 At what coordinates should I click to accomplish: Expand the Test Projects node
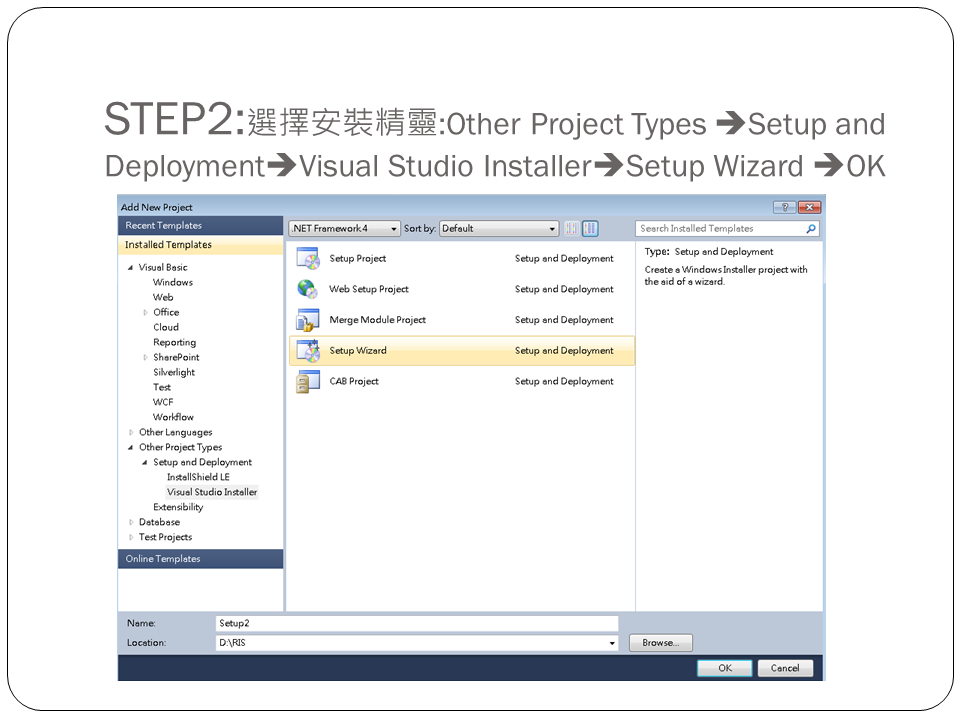tap(131, 537)
